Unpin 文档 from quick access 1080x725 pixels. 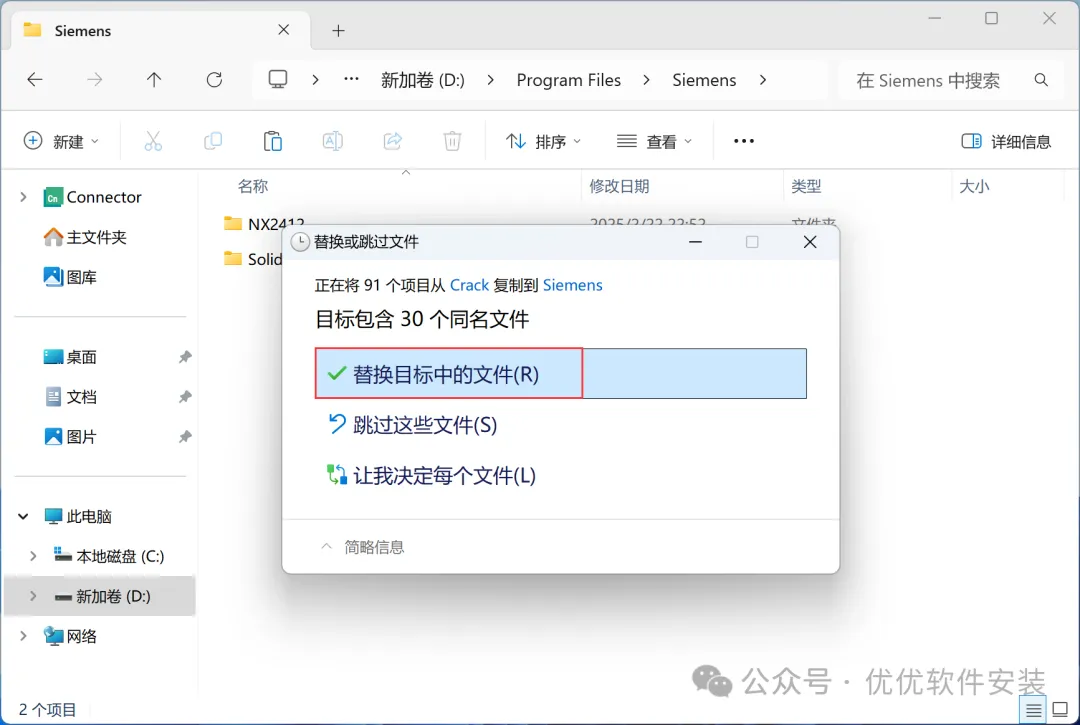click(185, 397)
